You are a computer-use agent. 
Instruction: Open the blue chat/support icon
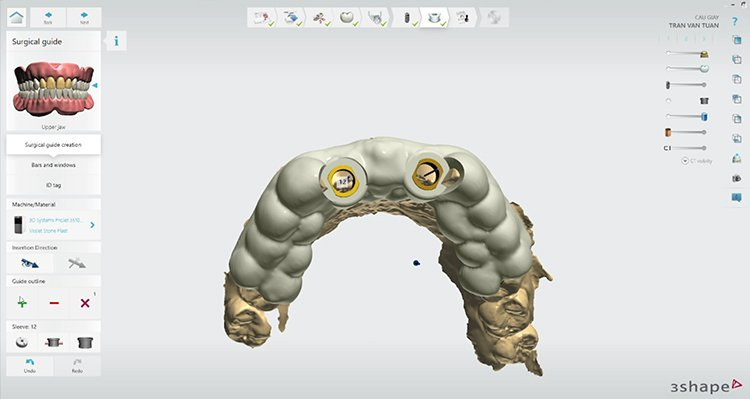point(737,197)
